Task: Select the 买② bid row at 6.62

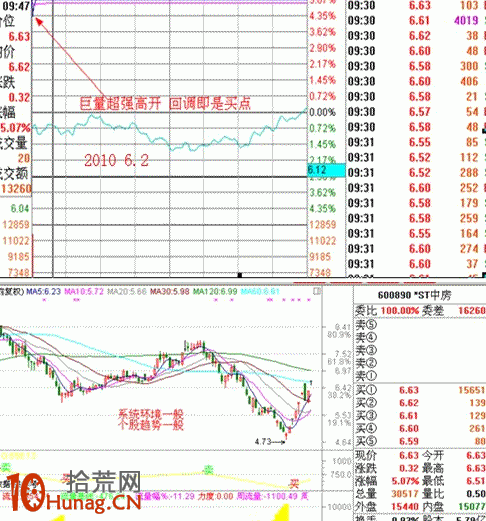Action: pos(420,403)
